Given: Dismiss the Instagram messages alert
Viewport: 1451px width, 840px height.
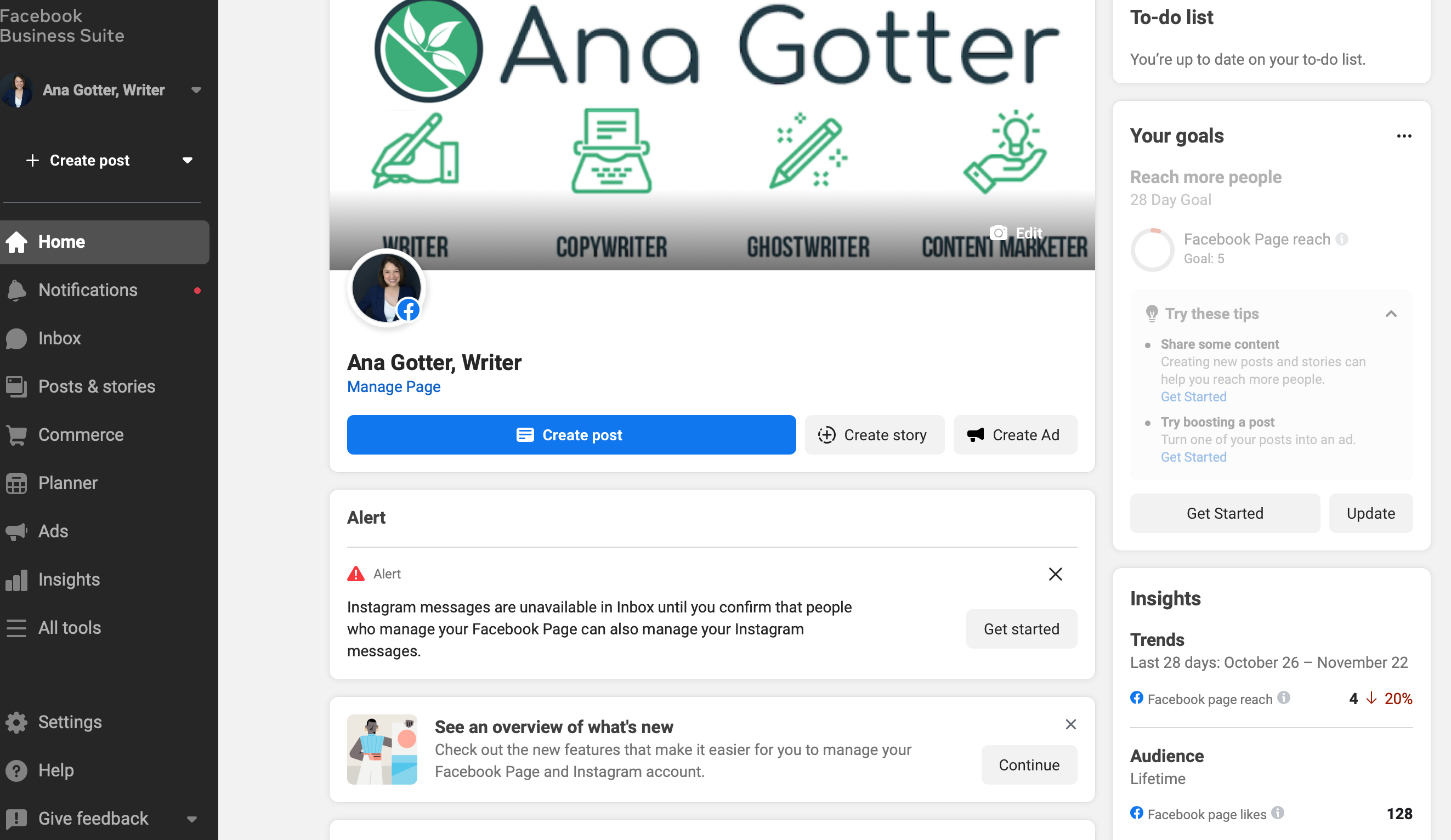Looking at the screenshot, I should [1056, 574].
